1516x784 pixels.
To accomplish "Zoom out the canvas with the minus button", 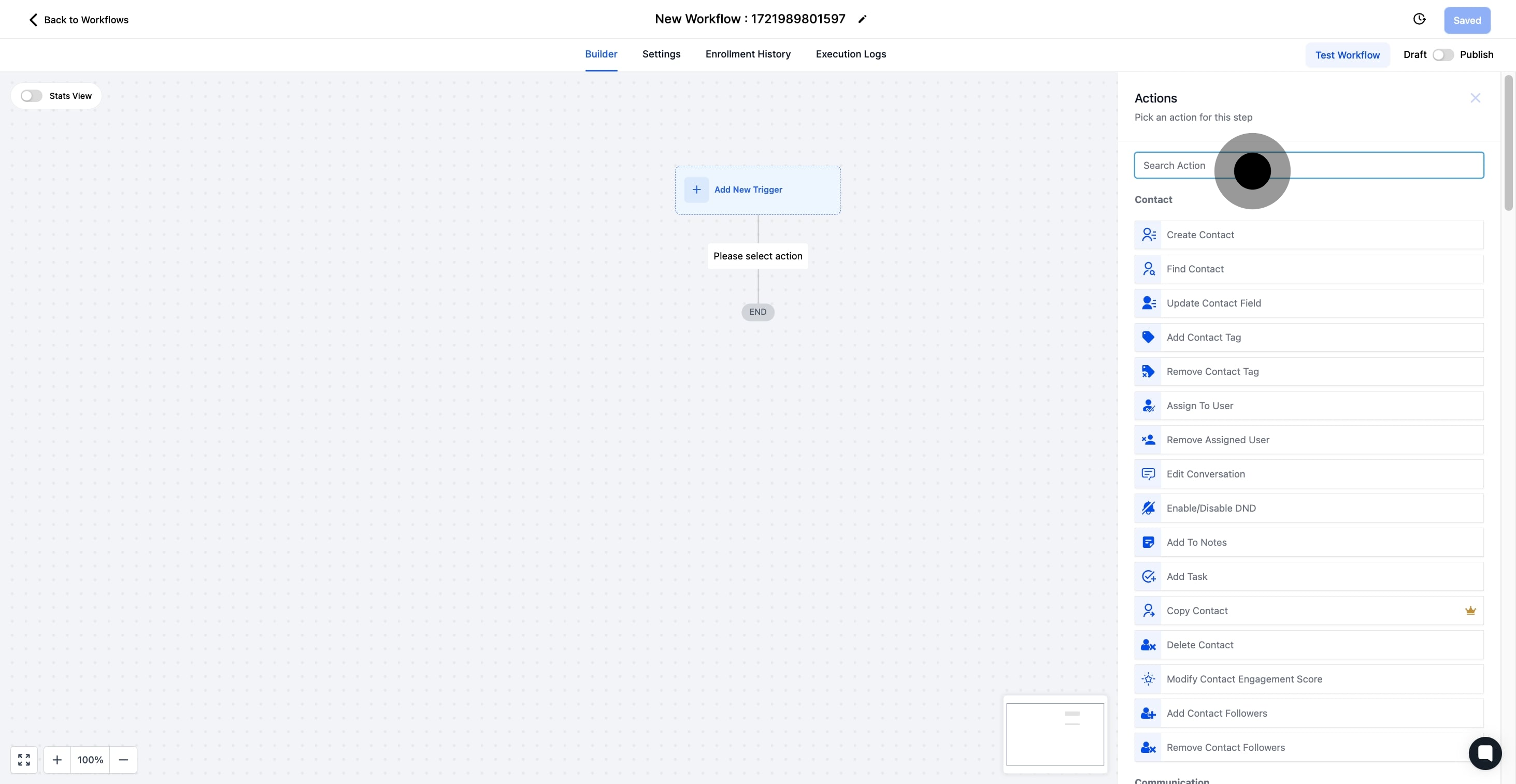I will coord(123,759).
